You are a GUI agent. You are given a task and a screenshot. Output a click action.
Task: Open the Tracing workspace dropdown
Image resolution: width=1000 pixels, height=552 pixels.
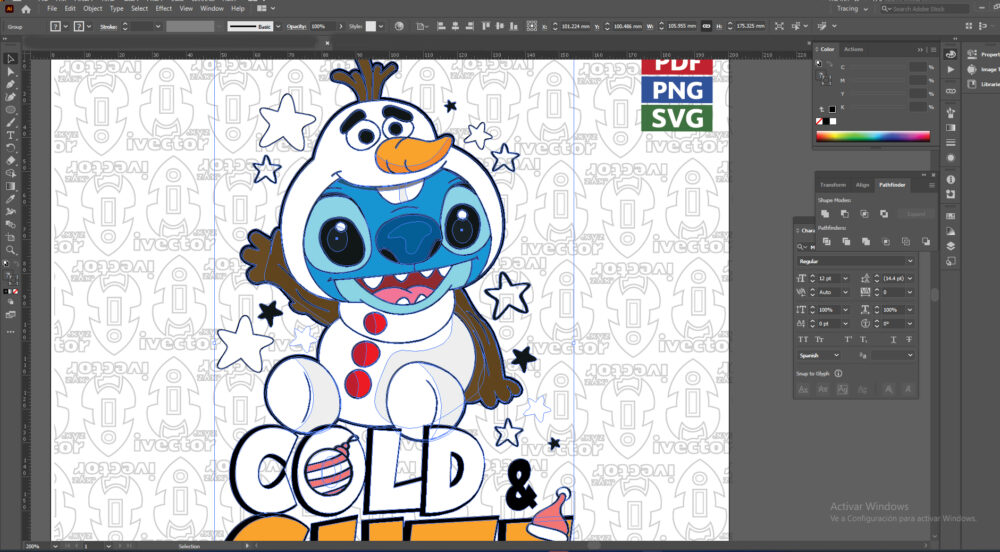tap(852, 9)
